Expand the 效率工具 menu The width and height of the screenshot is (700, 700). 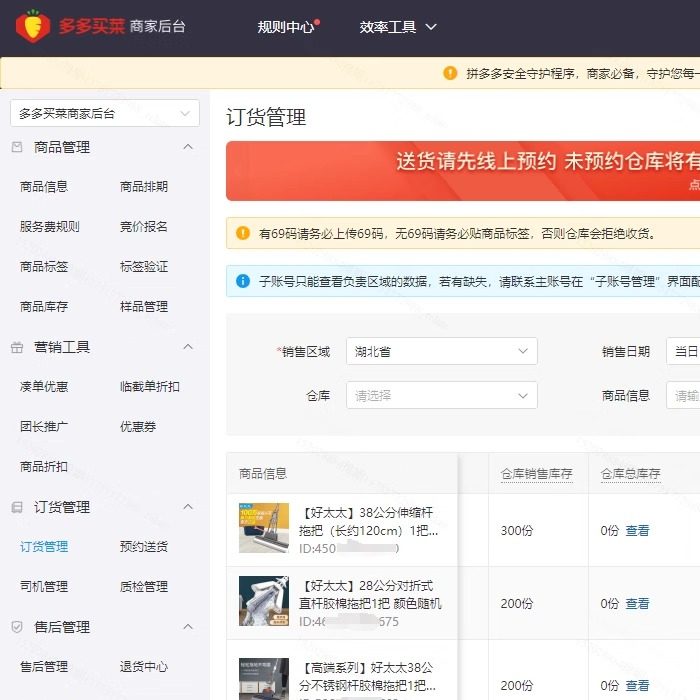(398, 27)
